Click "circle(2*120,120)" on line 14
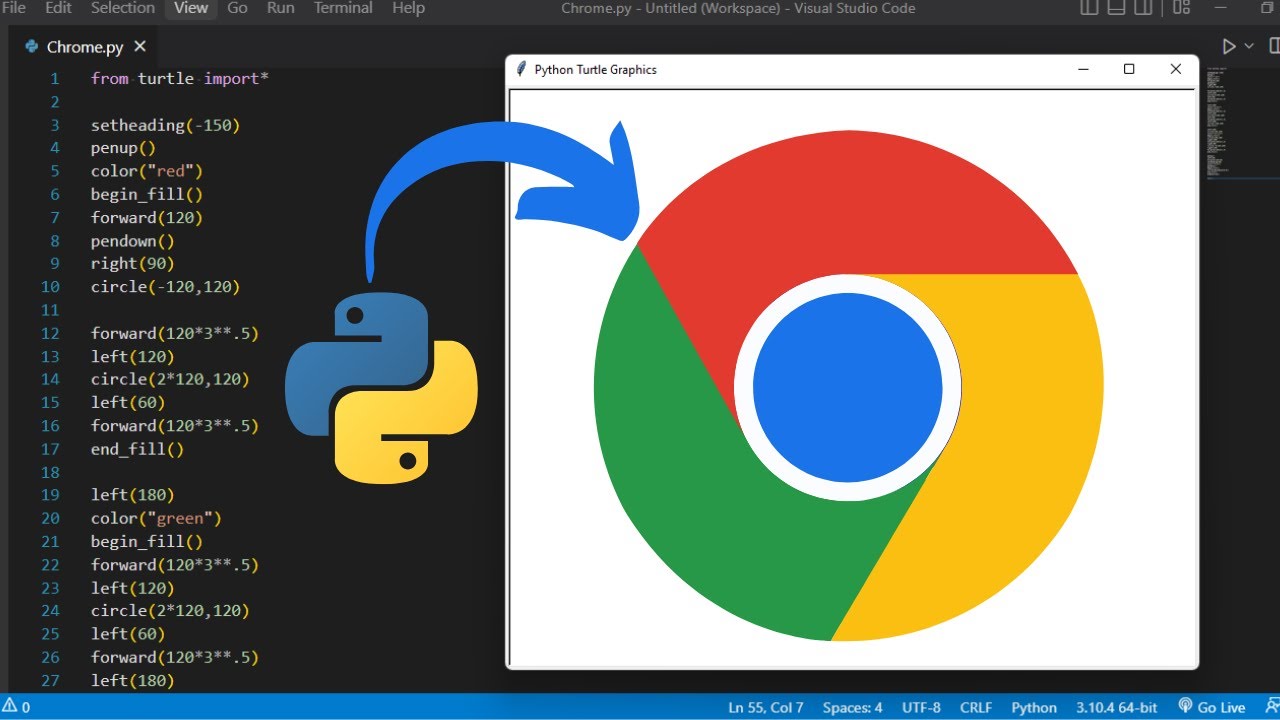The height and width of the screenshot is (720, 1280). click(170, 379)
